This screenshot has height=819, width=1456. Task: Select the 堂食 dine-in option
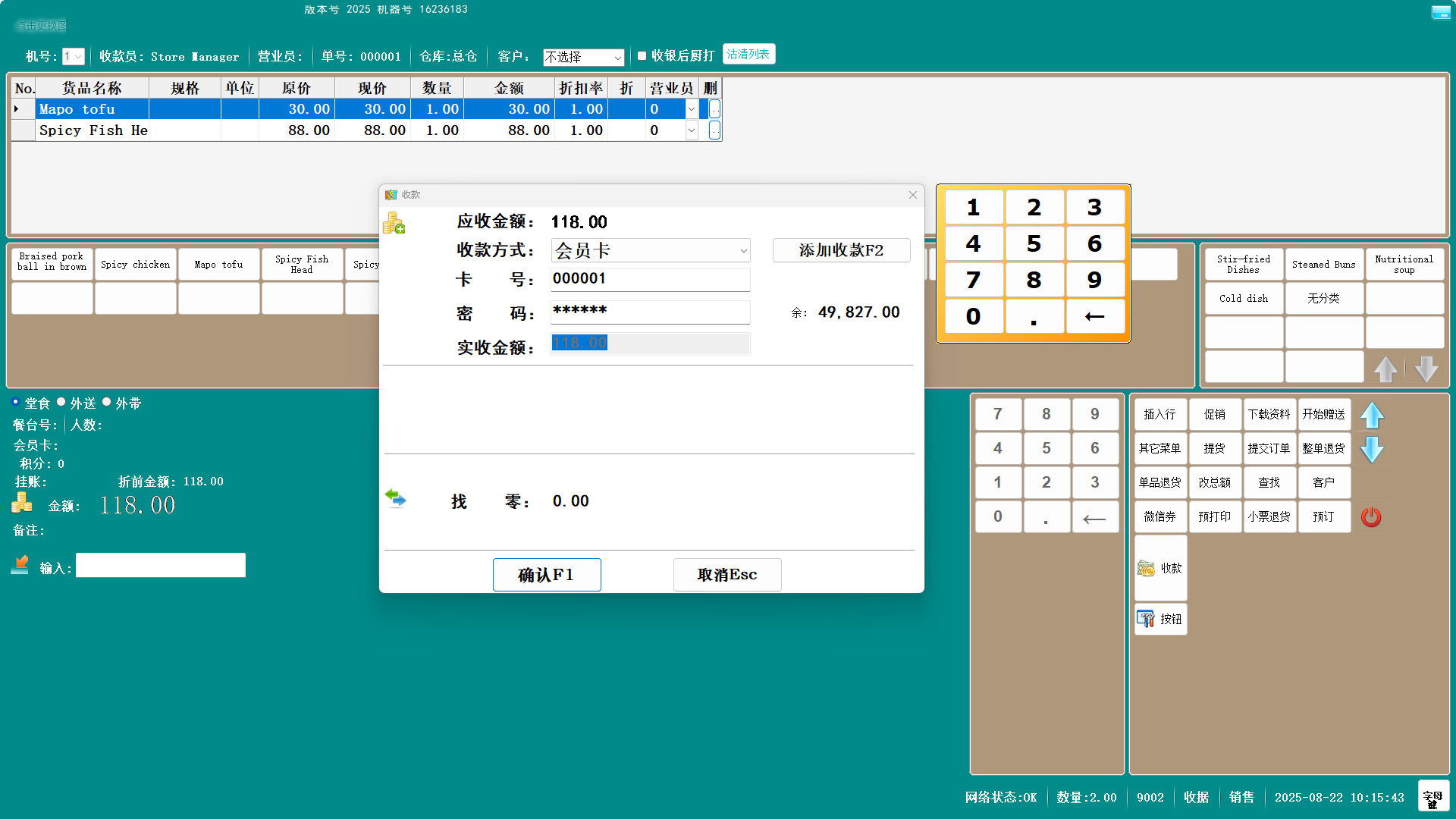(x=15, y=402)
